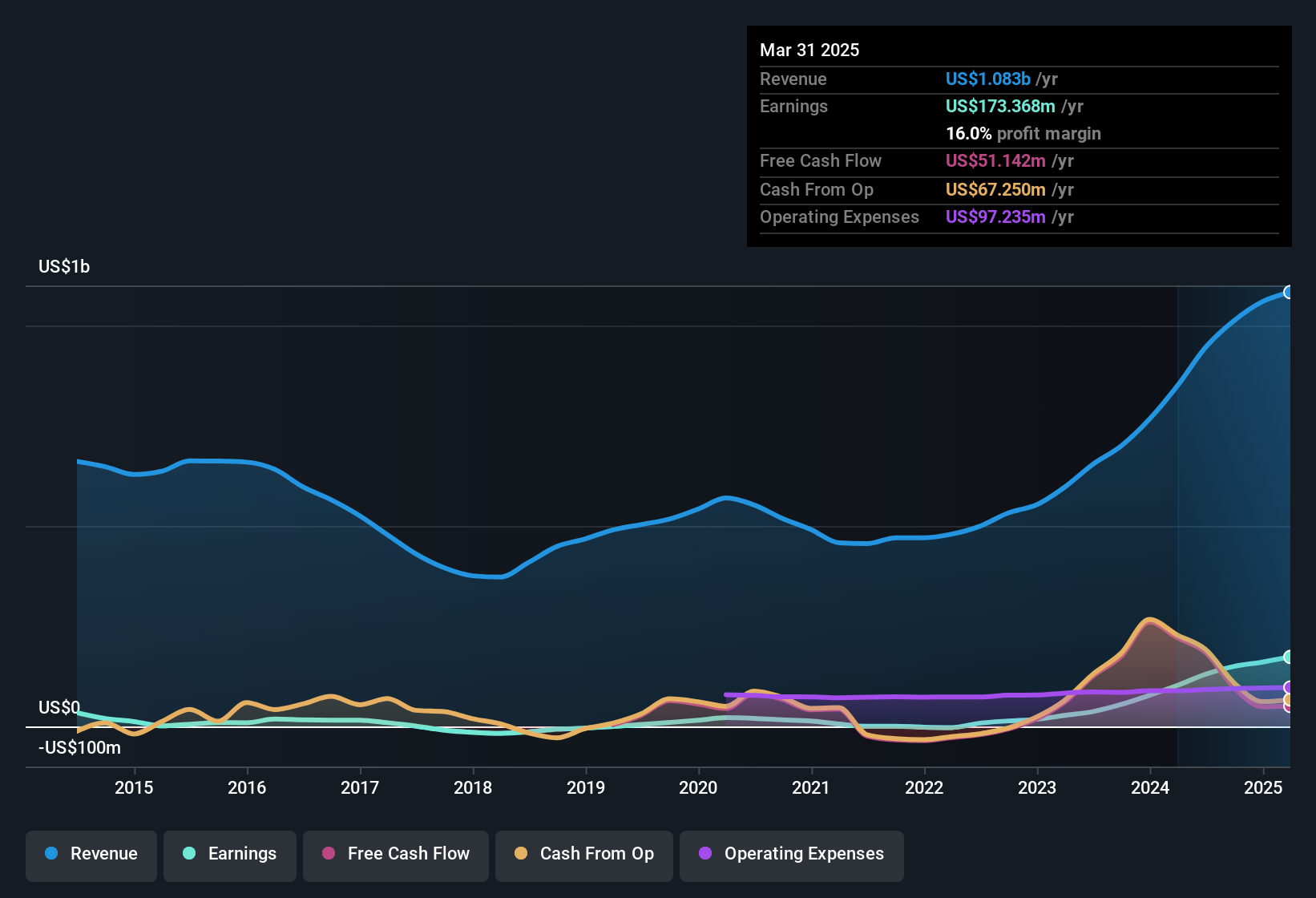The width and height of the screenshot is (1316, 898).
Task: Click the 2020 x-axis year label
Action: pyautogui.click(x=698, y=787)
